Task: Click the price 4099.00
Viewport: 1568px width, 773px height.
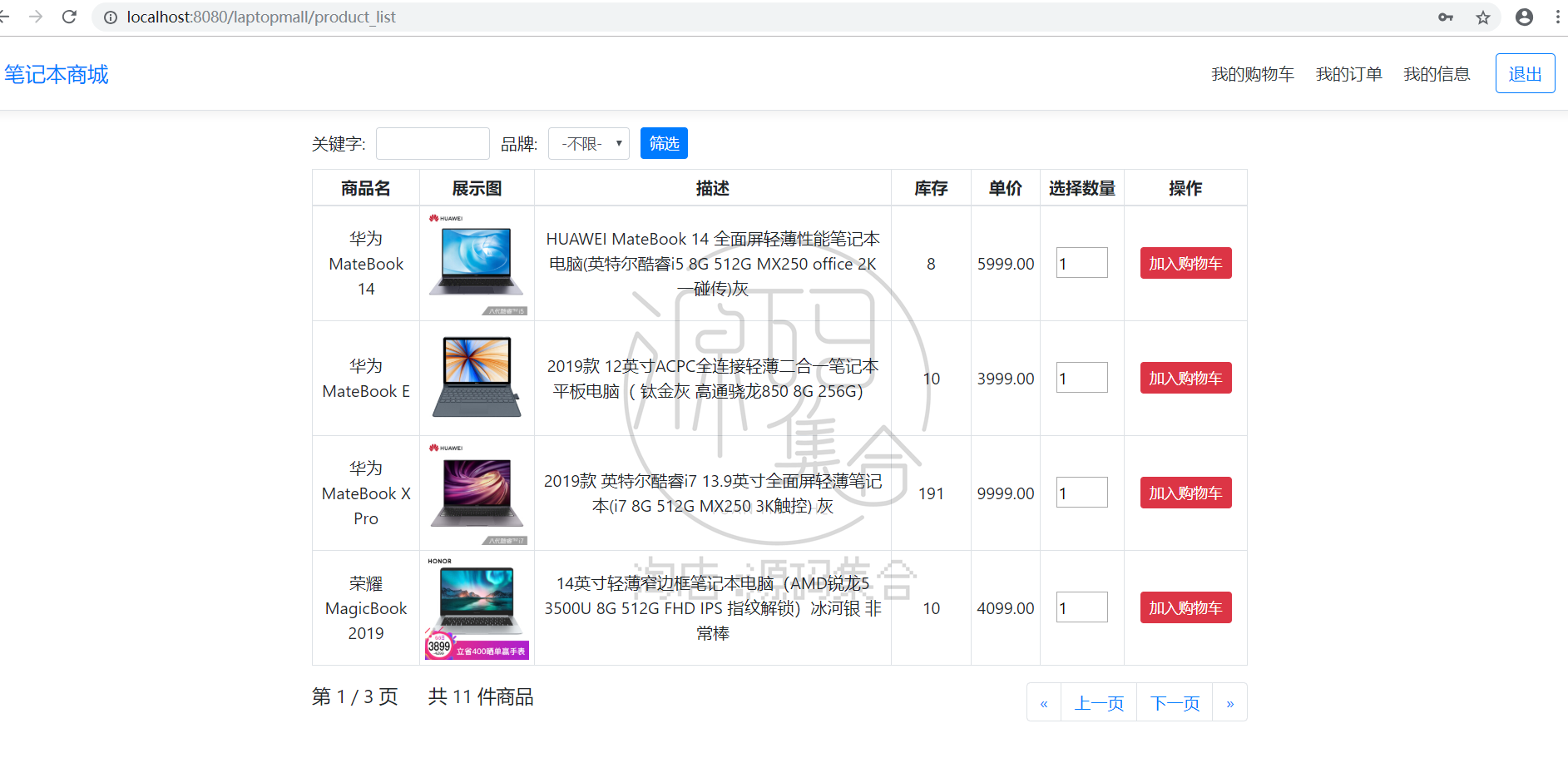Action: point(1006,608)
